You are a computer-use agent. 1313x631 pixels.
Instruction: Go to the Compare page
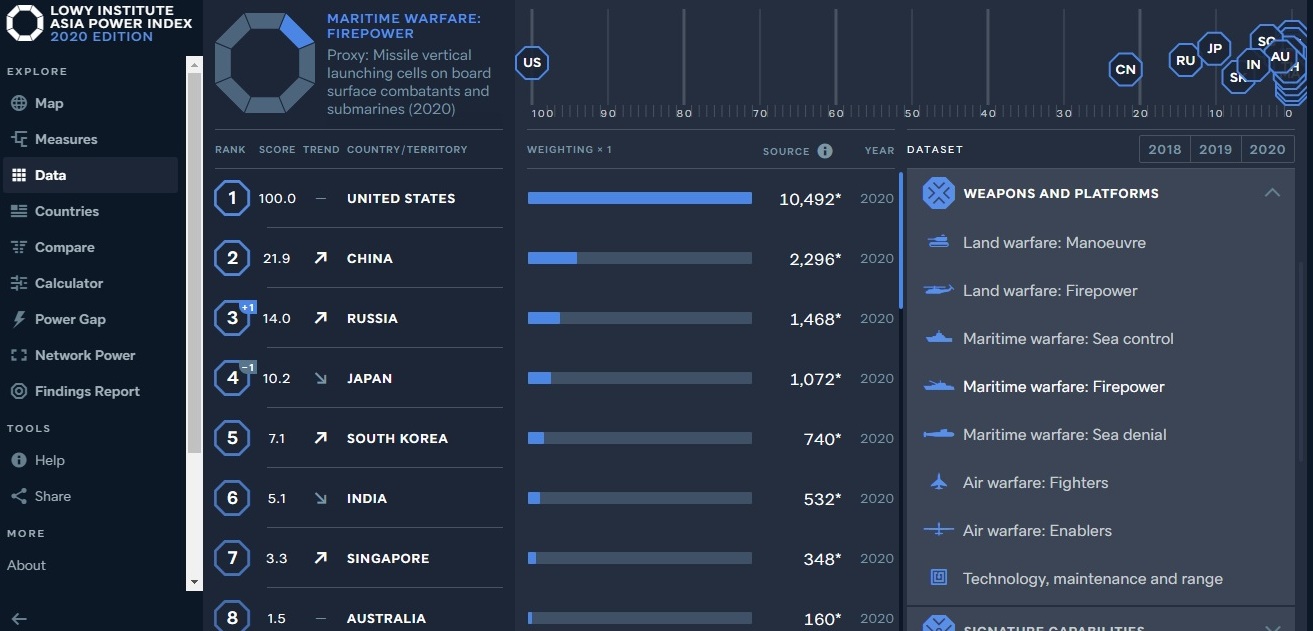pyautogui.click(x=64, y=247)
